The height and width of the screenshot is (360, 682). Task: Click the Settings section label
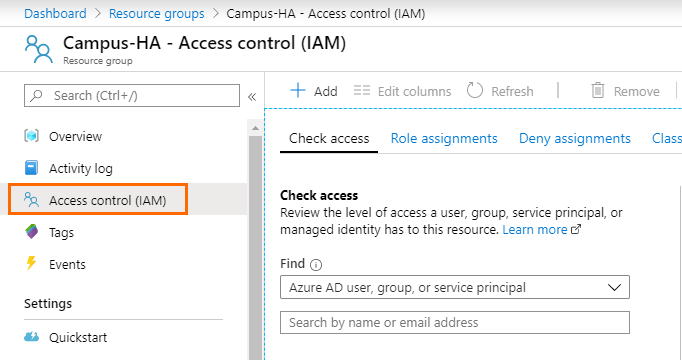click(x=48, y=303)
